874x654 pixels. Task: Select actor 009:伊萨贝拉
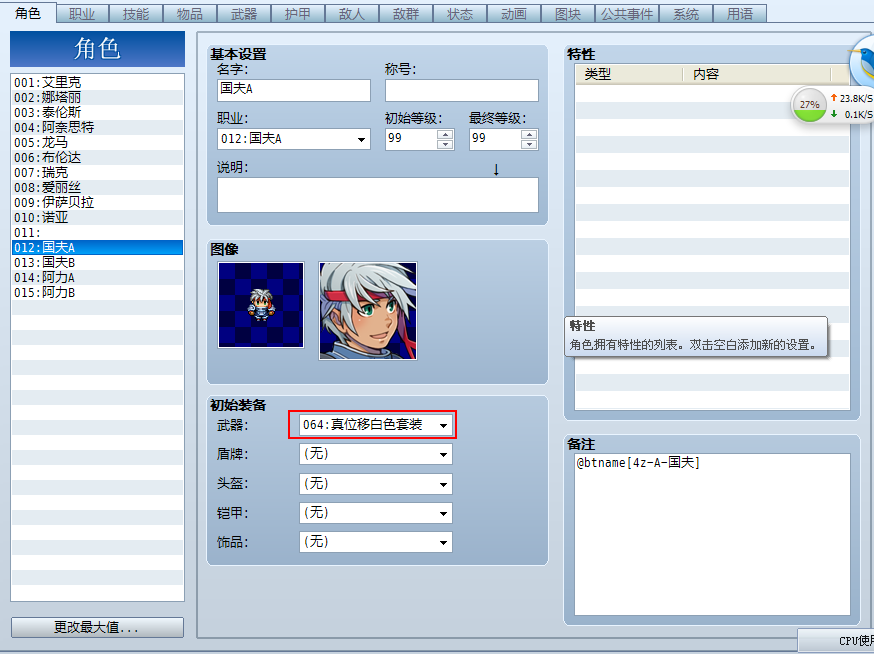click(98, 202)
